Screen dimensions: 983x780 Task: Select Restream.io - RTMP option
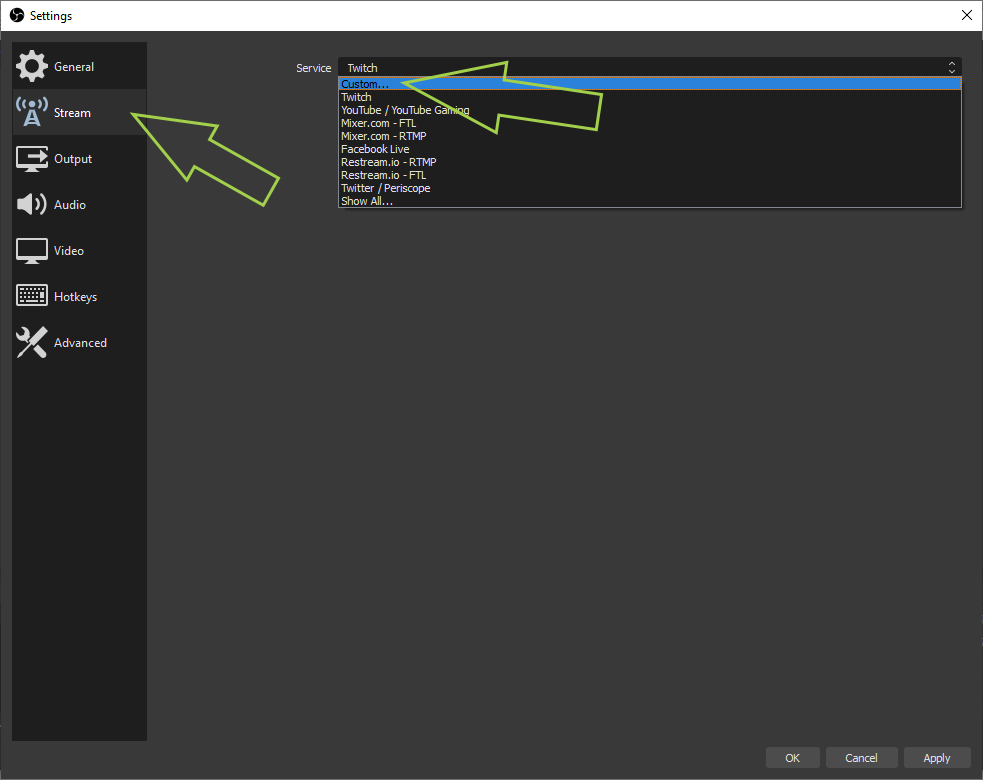(x=388, y=162)
